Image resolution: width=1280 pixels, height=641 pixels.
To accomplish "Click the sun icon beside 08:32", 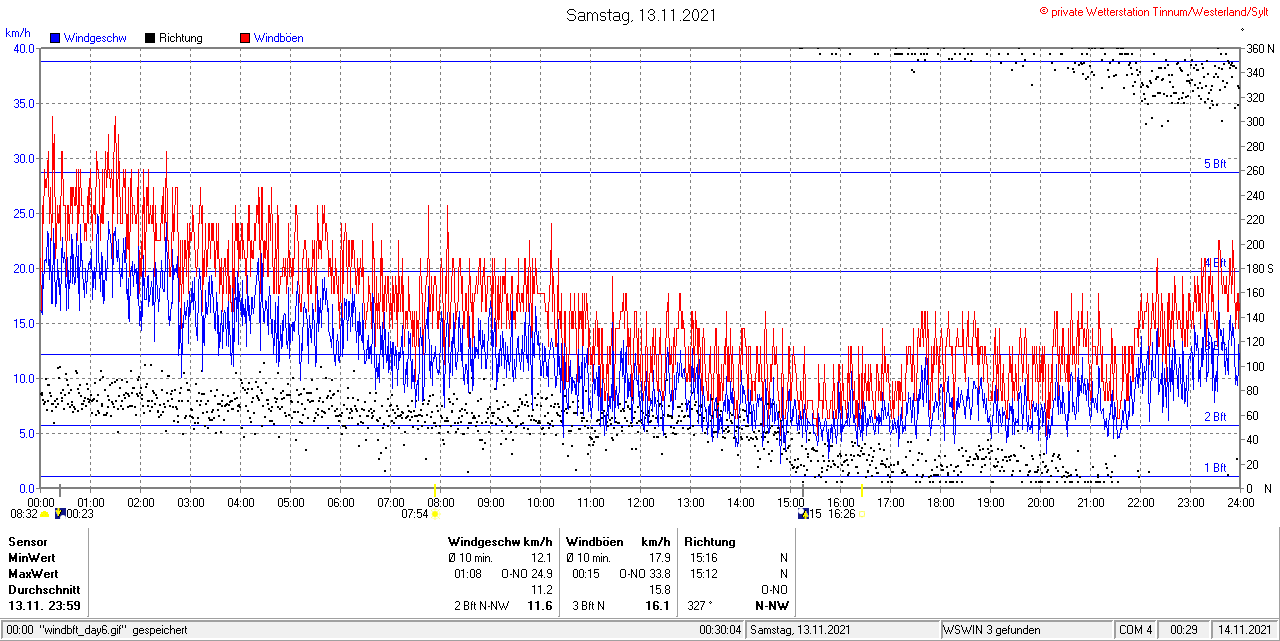I will (x=44, y=514).
